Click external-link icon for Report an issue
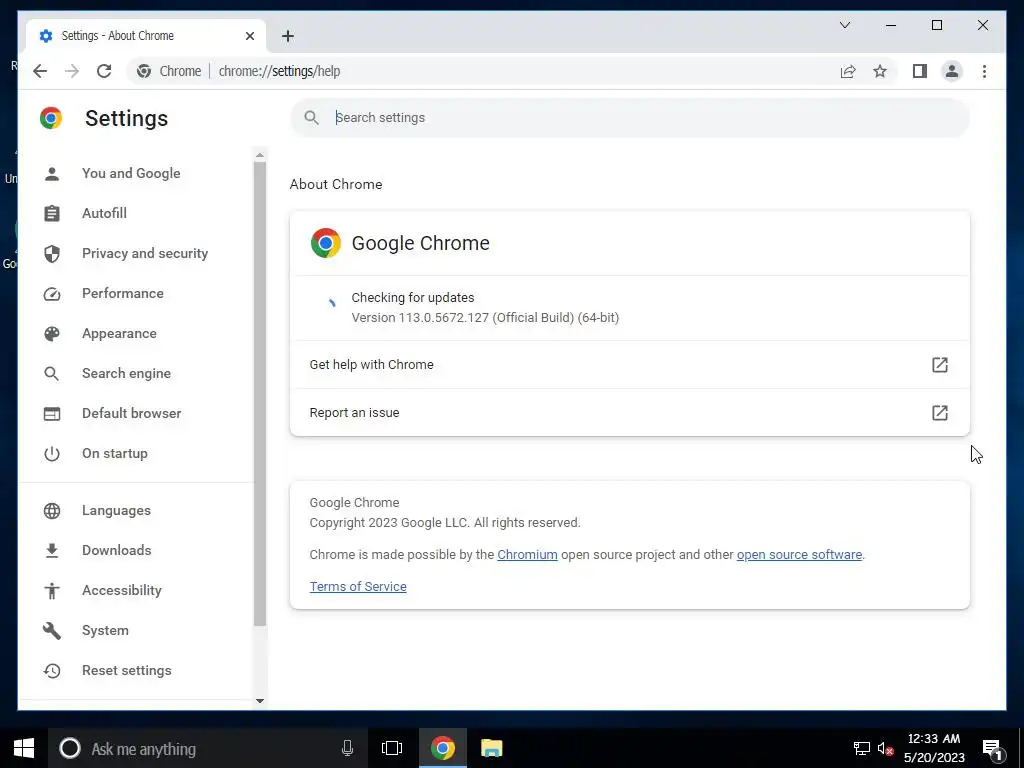 939,413
